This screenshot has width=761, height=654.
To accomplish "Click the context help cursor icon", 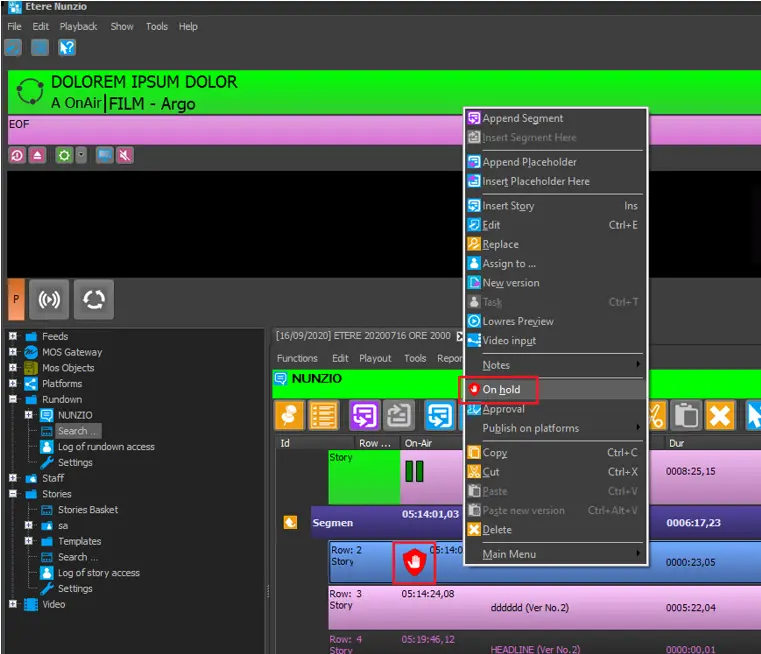I will 67,47.
